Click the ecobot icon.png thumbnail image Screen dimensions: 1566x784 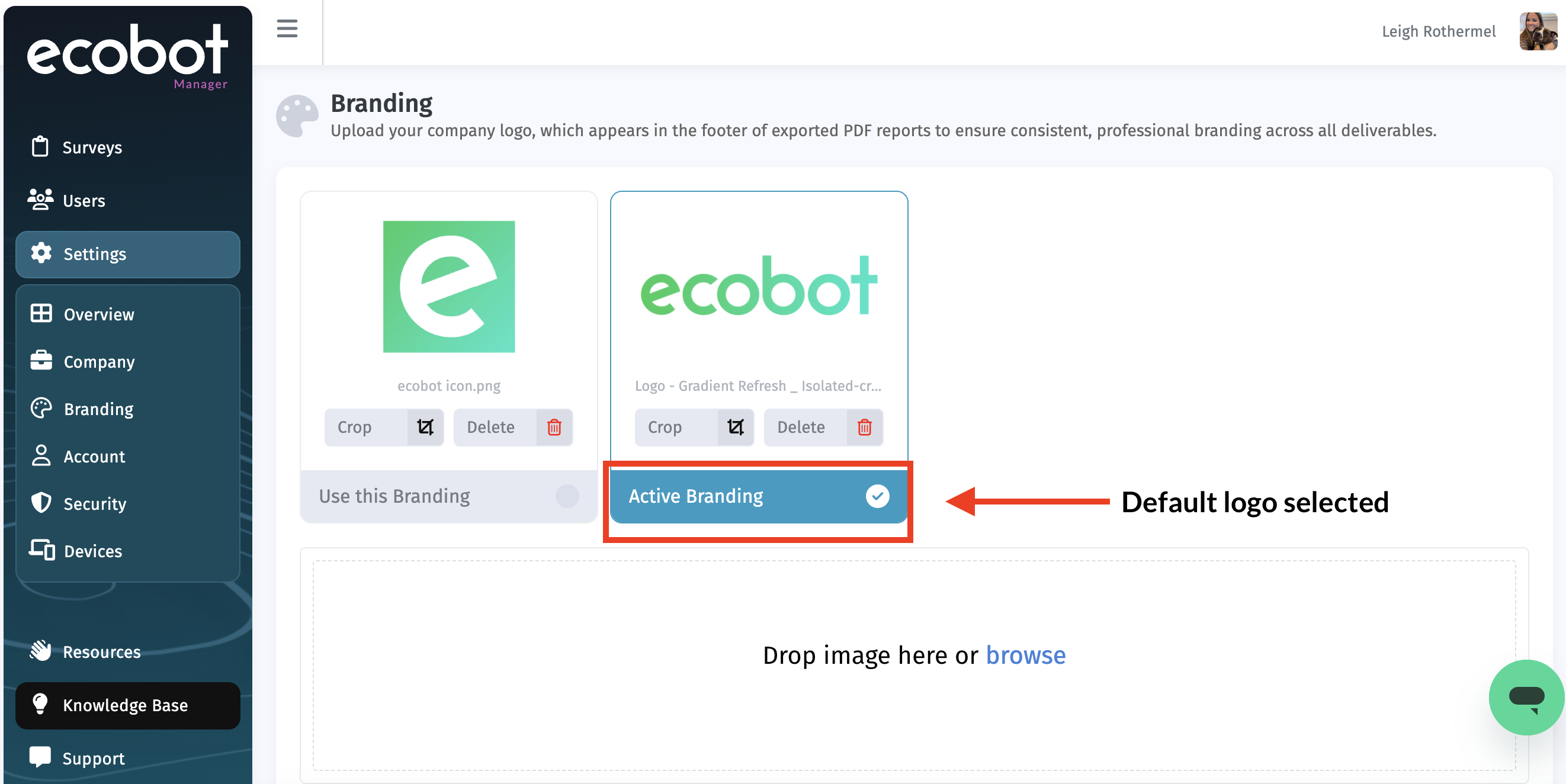pos(448,286)
